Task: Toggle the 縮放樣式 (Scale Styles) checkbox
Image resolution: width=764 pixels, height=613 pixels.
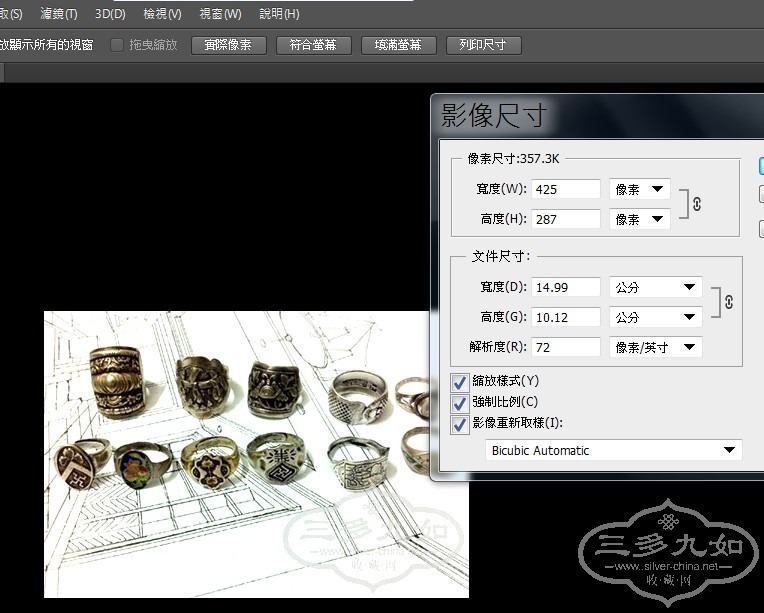Action: point(460,381)
